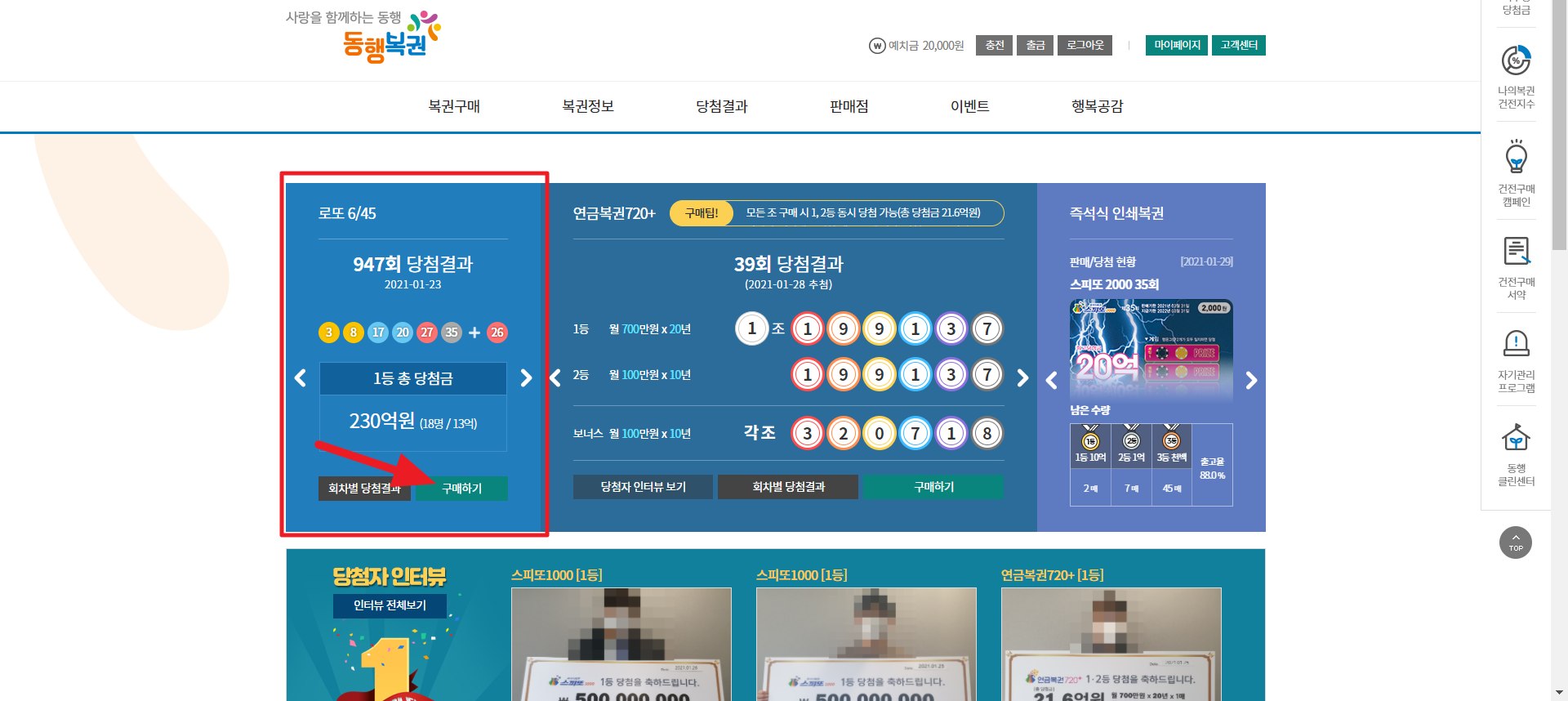Open the 복권구매 menu
The image size is (1568, 701).
click(454, 106)
